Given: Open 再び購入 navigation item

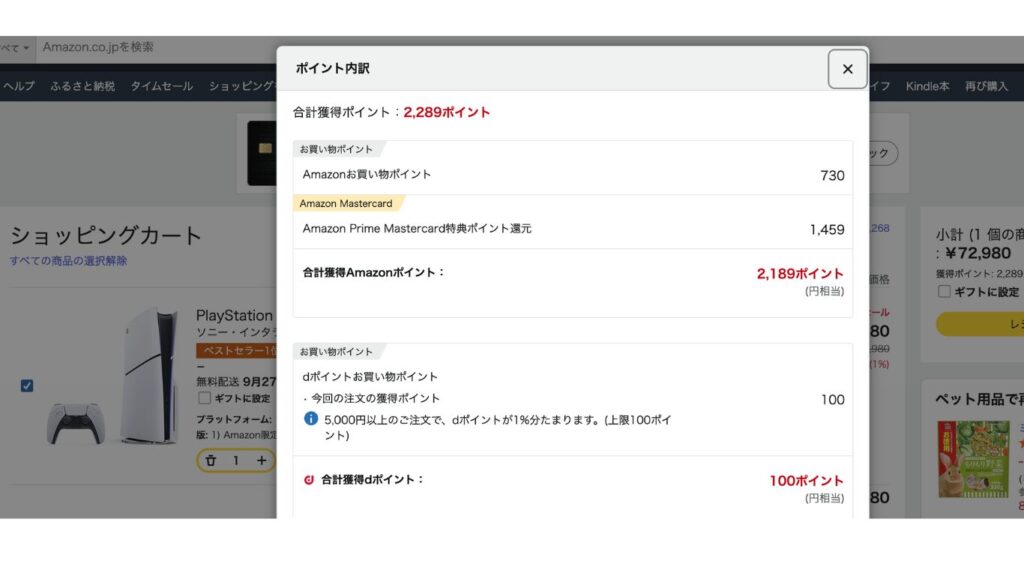Looking at the screenshot, I should [x=986, y=86].
